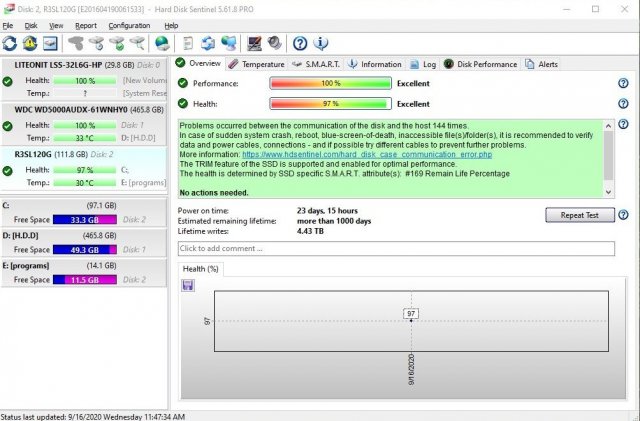Switch to the S.M.A.R.T. tab
The width and height of the screenshot is (640, 421).
point(315,64)
